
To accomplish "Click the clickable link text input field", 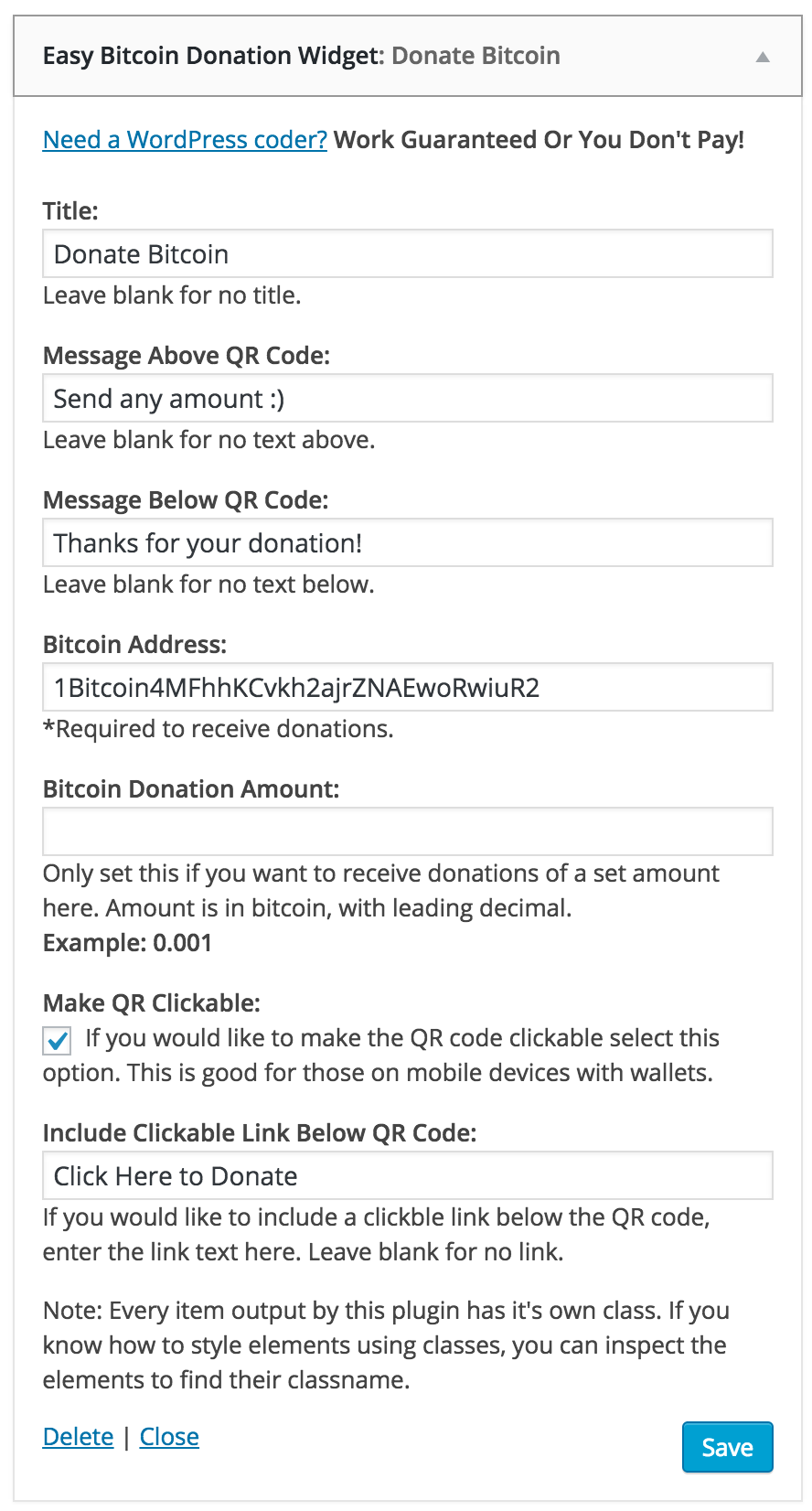I will pyautogui.click(x=408, y=1176).
